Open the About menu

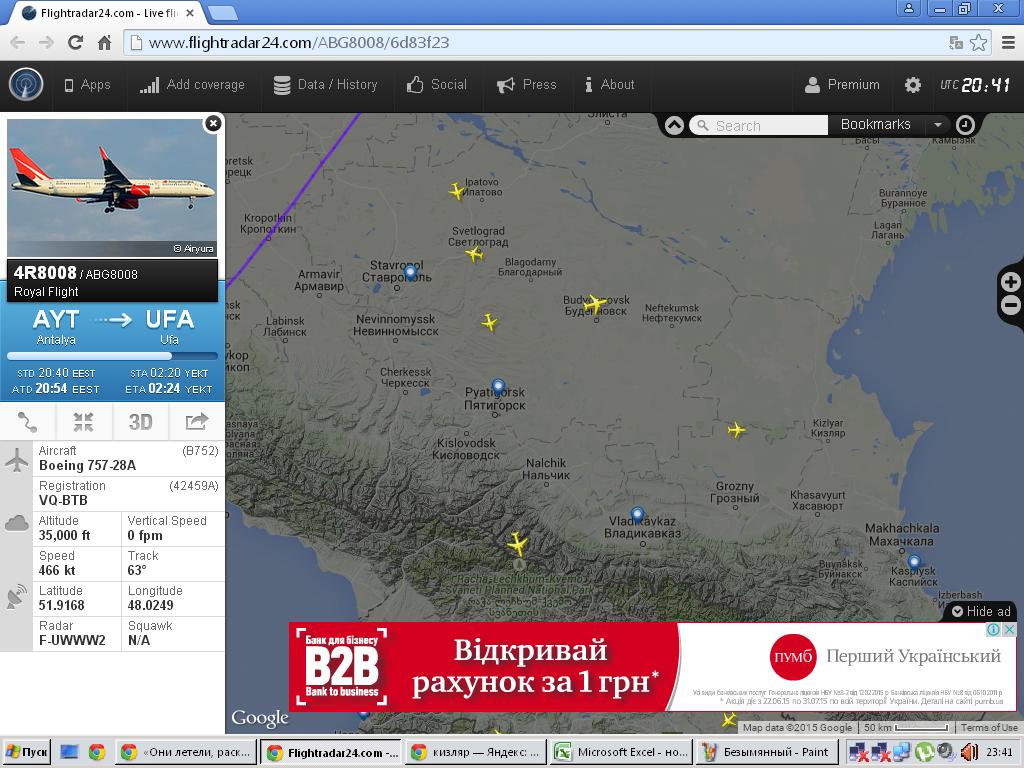(x=609, y=85)
